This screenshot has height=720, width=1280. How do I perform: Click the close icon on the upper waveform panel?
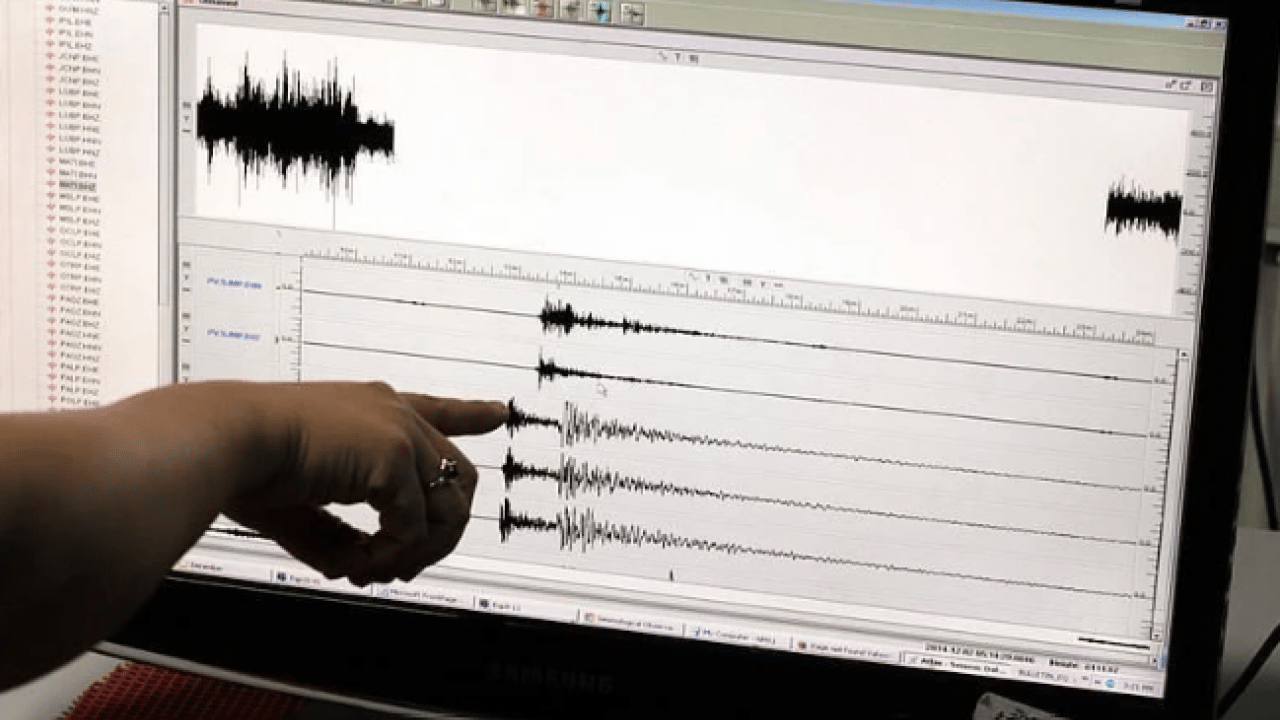pyautogui.click(x=1206, y=87)
